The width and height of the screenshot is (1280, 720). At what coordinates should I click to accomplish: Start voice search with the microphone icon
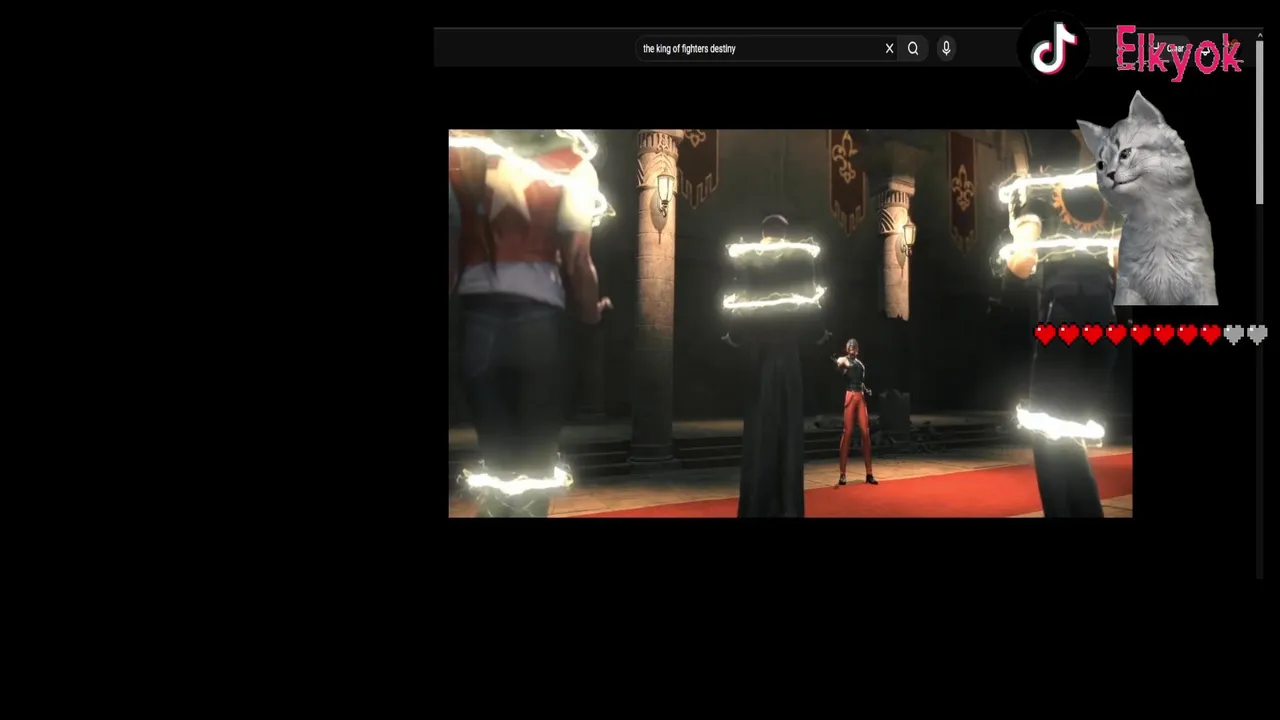(x=946, y=48)
